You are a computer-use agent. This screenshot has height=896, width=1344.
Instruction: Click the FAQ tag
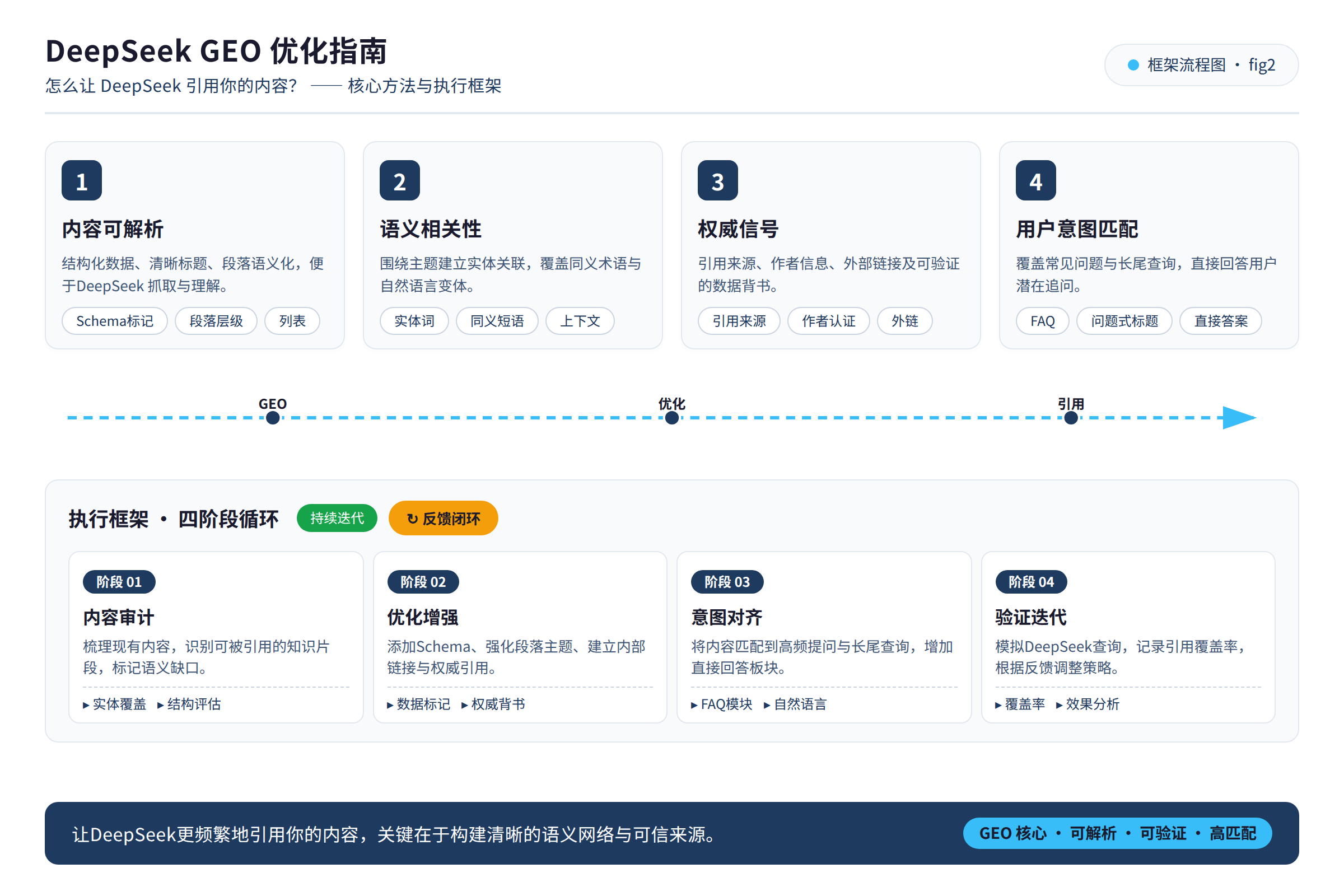tap(1042, 321)
